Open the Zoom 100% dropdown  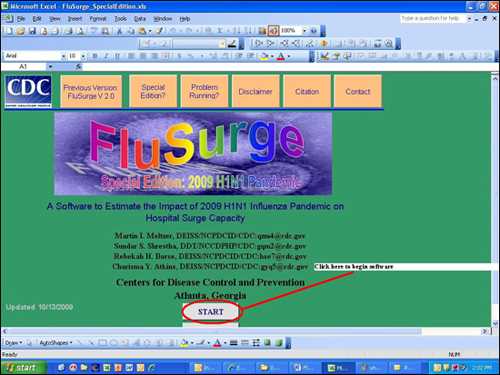coord(304,31)
